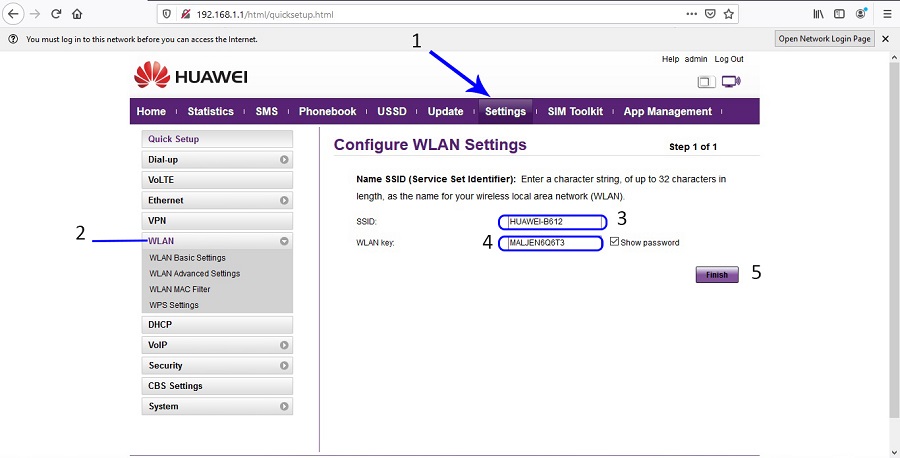900x458 pixels.
Task: Click the captive portal question mark icon
Action: [x=13, y=39]
